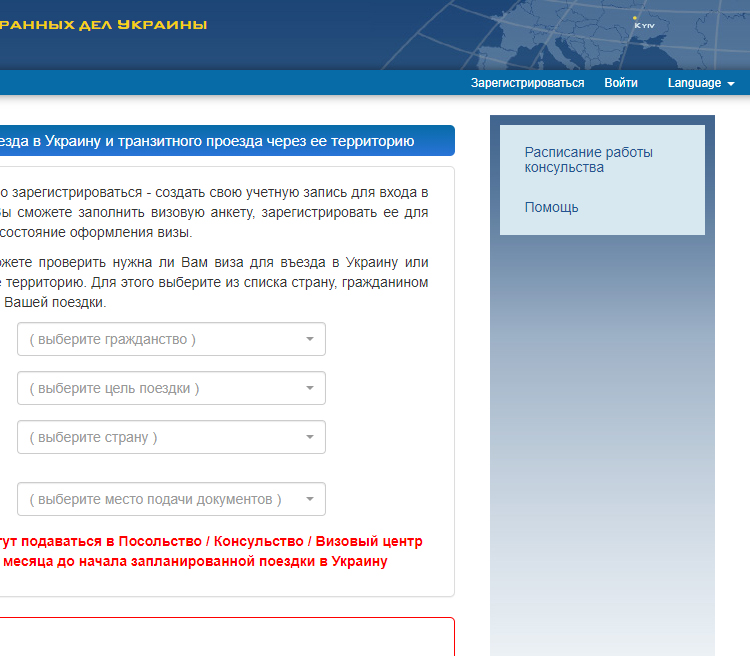Open the Войти login page
Image resolution: width=750 pixels, height=656 pixels.
tap(620, 83)
